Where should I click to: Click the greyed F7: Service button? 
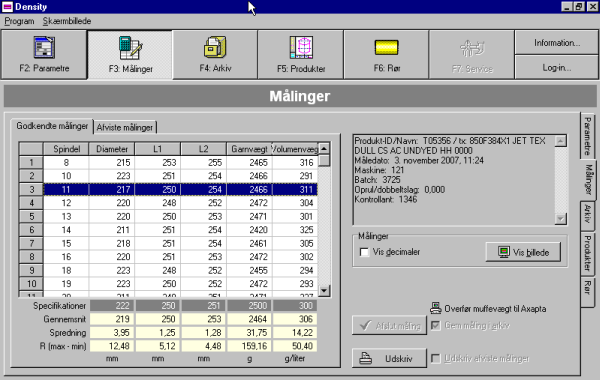pos(472,55)
